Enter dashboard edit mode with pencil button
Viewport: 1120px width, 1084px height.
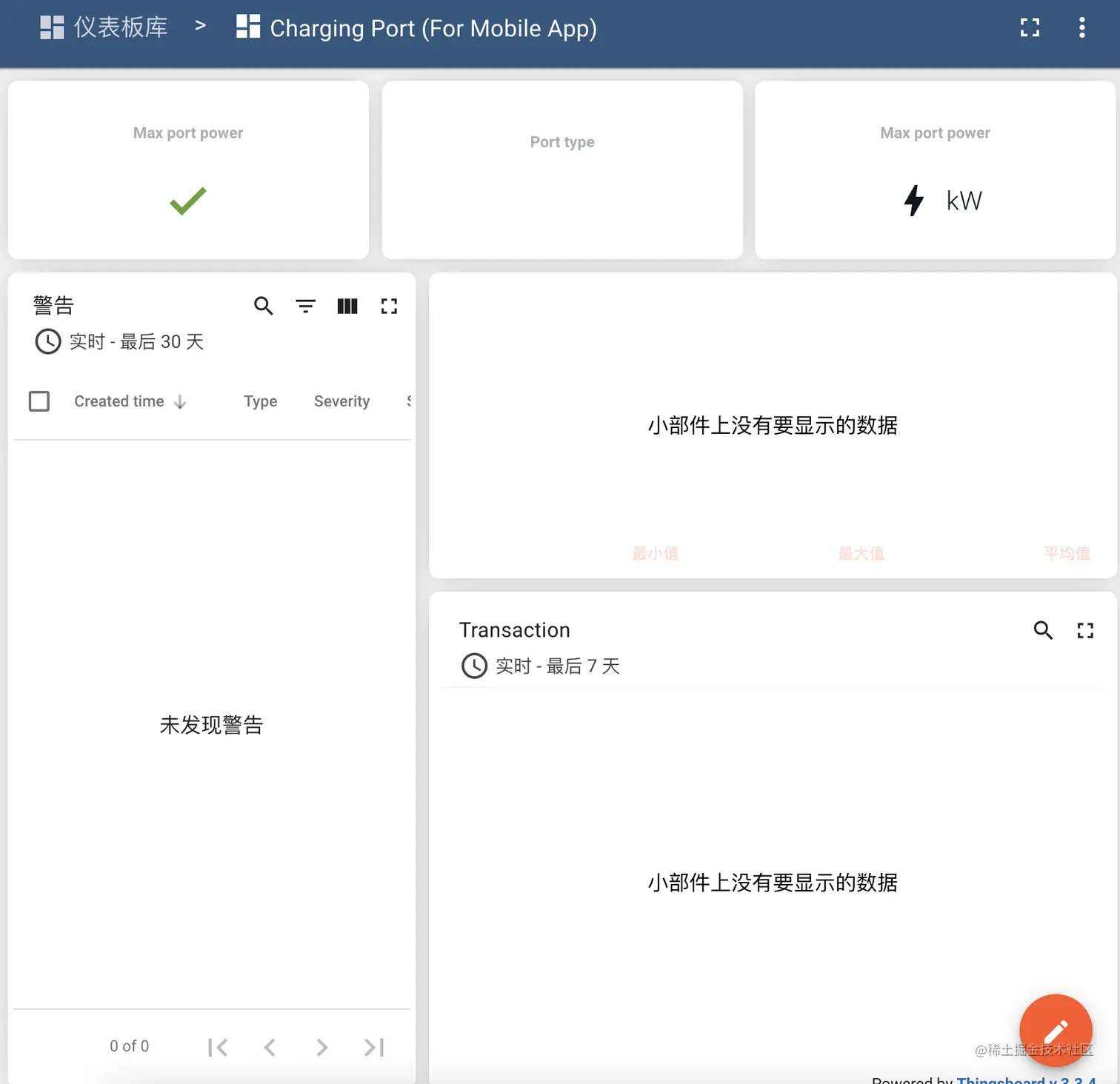[x=1056, y=1031]
